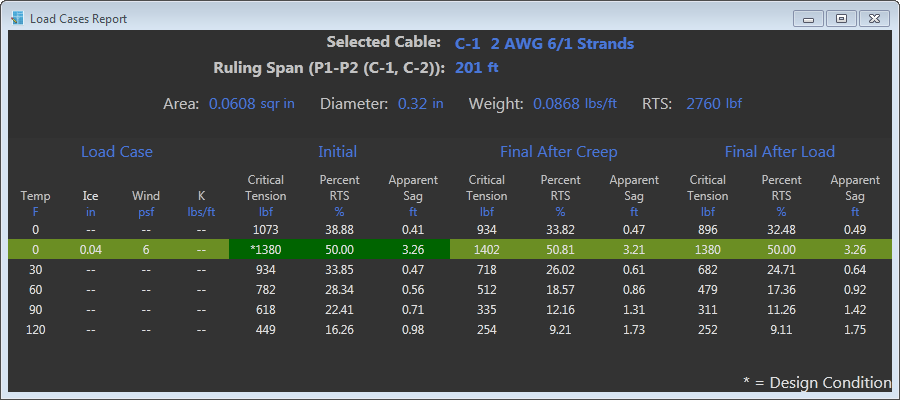Click the RTS value 2760 lbf
This screenshot has width=900, height=400.
tap(713, 104)
